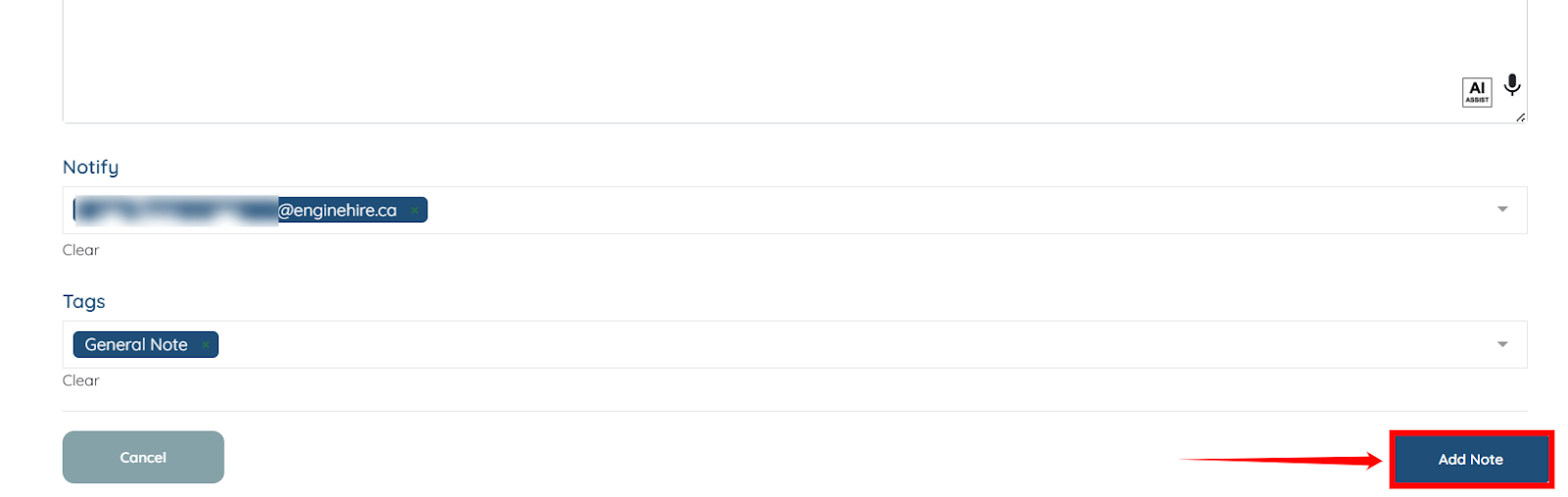The width and height of the screenshot is (1568, 497).
Task: Clear all Notify recipients
Action: [80, 250]
